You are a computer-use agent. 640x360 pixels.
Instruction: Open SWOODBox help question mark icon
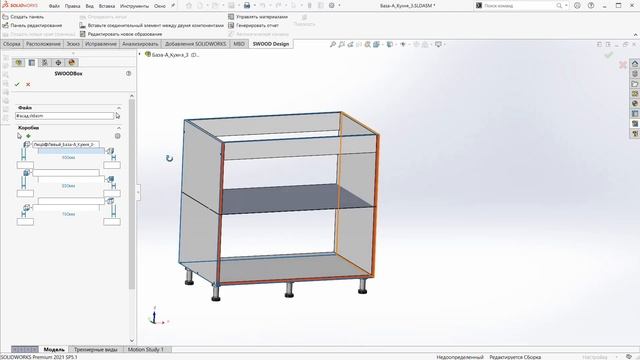click(x=129, y=73)
